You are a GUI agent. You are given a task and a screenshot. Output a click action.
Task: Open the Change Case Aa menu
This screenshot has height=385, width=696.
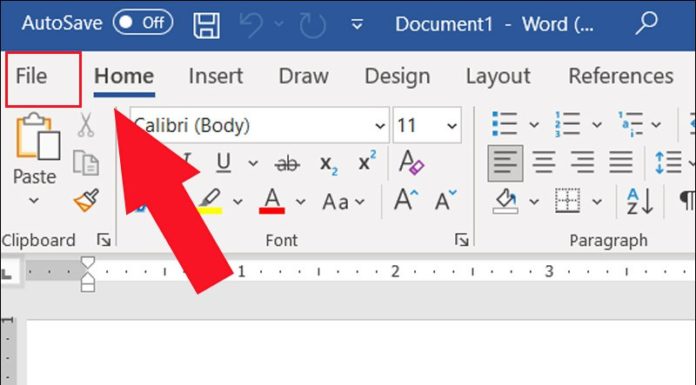tap(344, 202)
